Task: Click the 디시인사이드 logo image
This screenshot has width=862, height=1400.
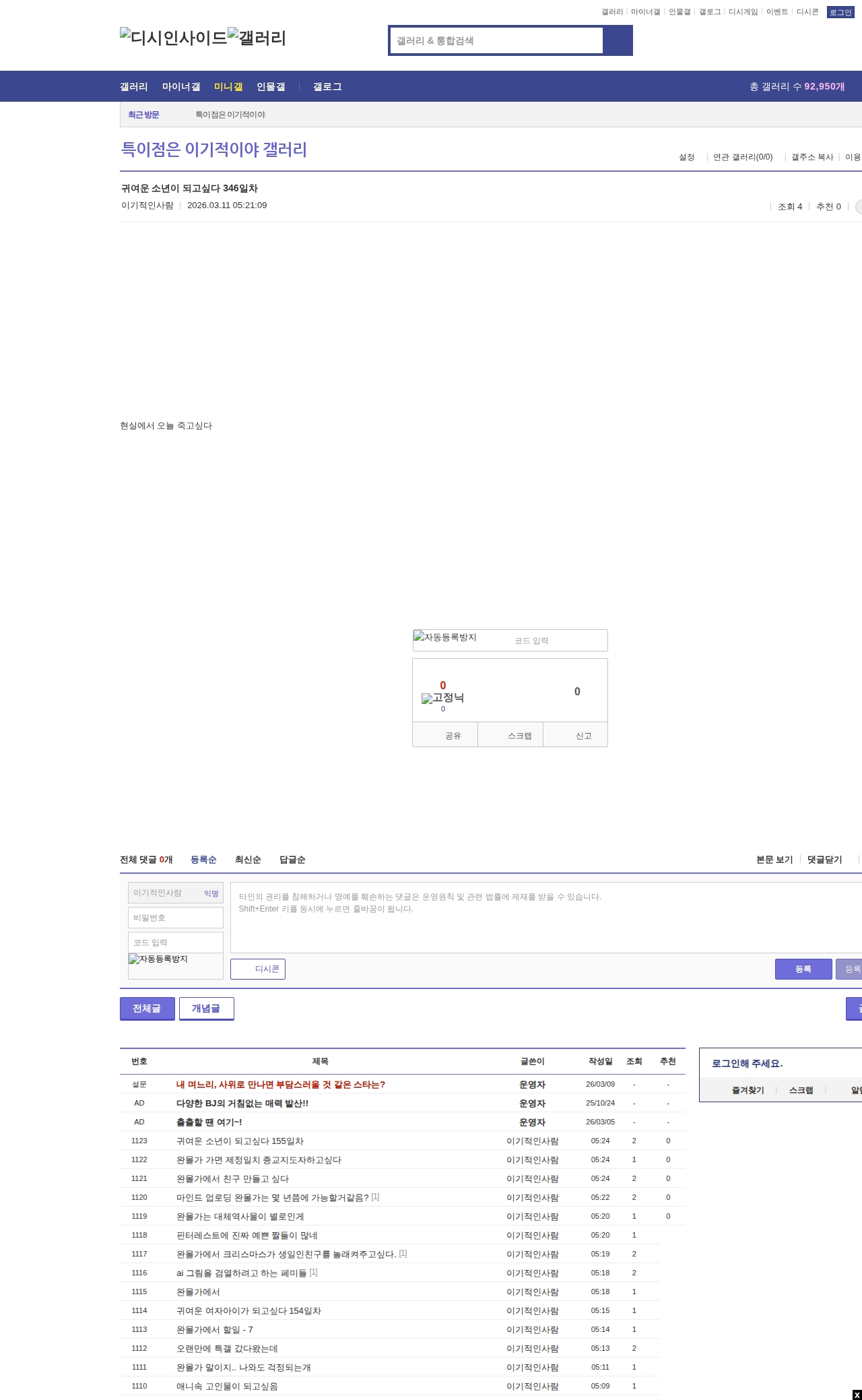Action: coord(173,38)
